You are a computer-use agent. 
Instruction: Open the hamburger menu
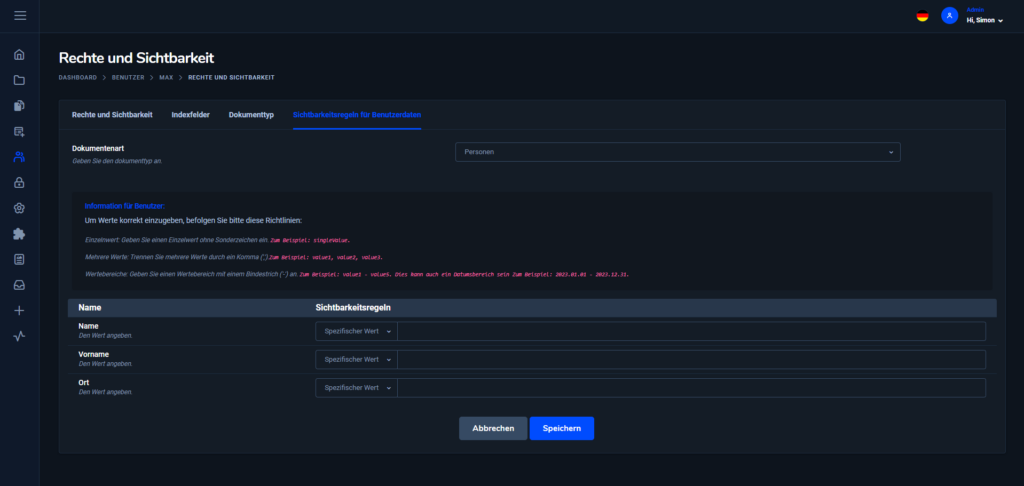20,15
